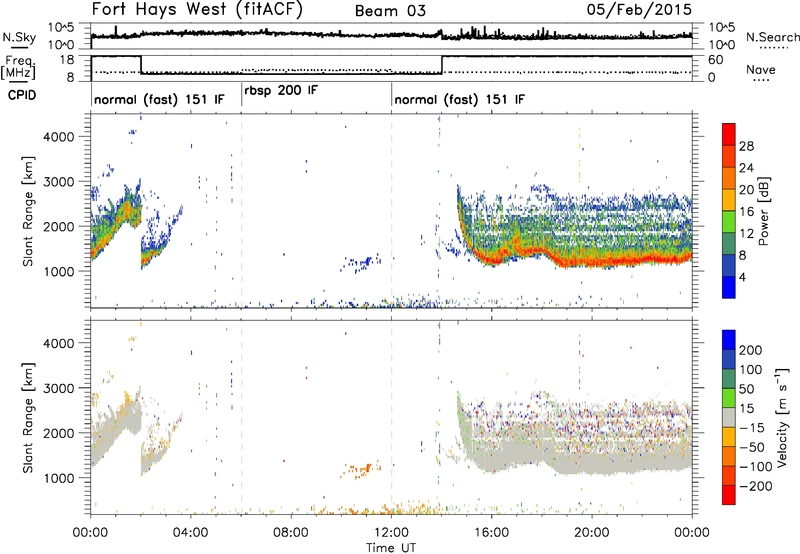
Task: Click the '24' tick on the Power colorbar
Action: coord(746,168)
